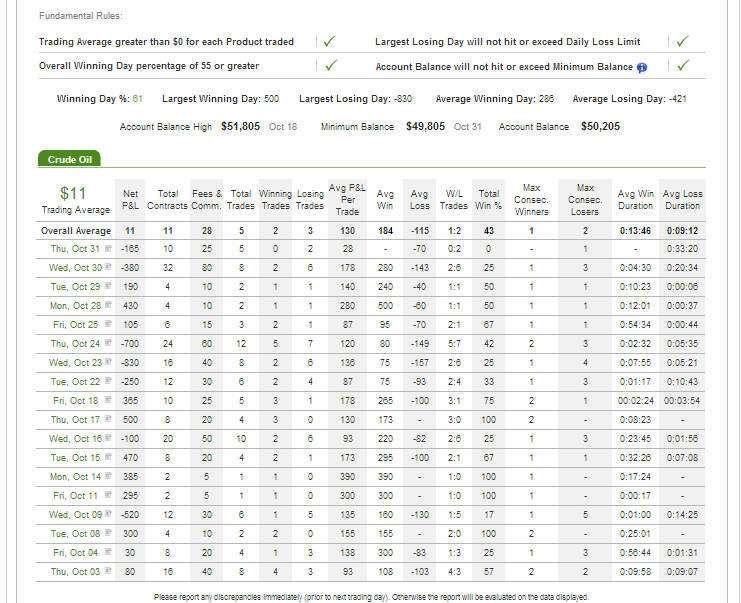Open the detail icon next to Tue, Oct 29
The width and height of the screenshot is (741, 603).
[108, 286]
